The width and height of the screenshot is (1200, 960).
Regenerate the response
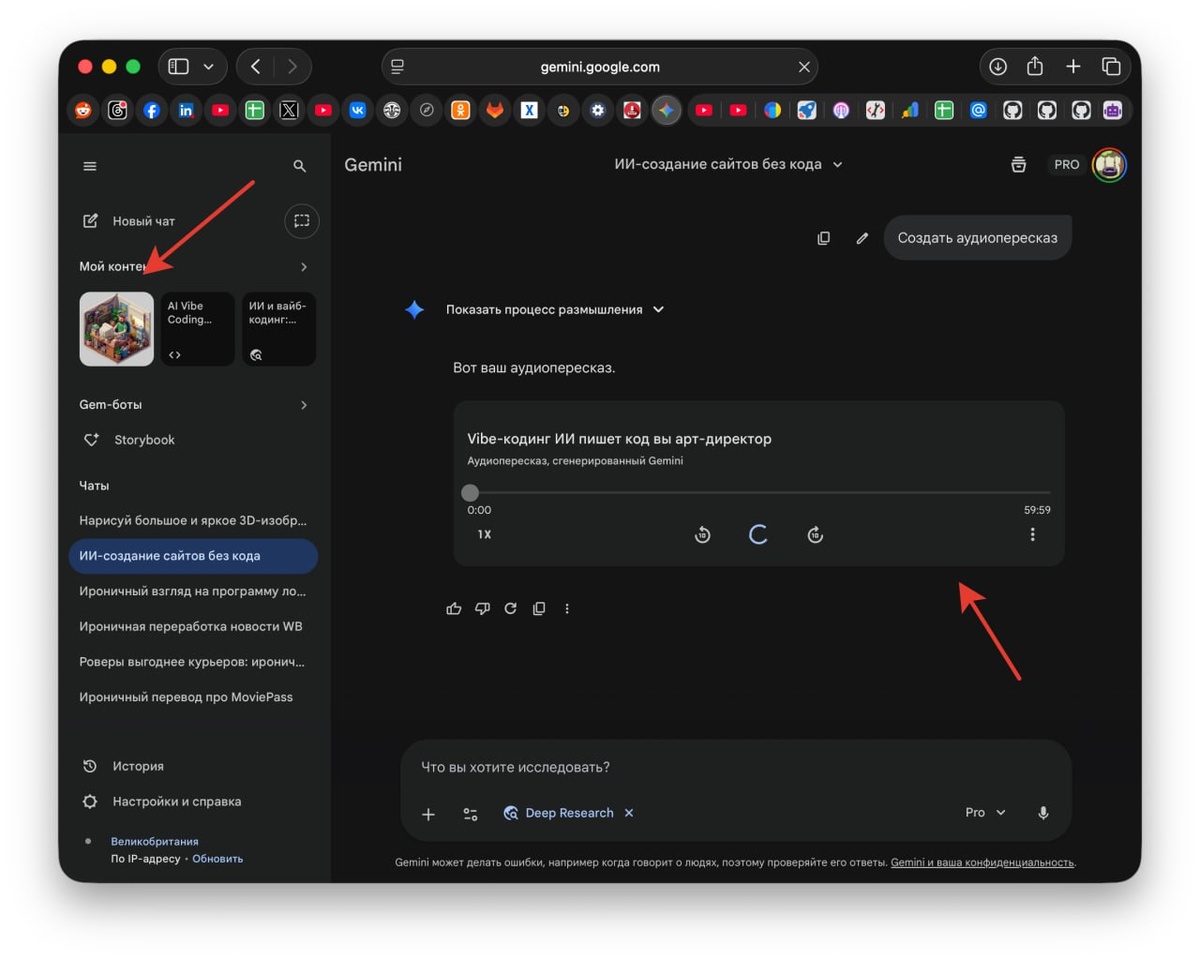point(510,608)
